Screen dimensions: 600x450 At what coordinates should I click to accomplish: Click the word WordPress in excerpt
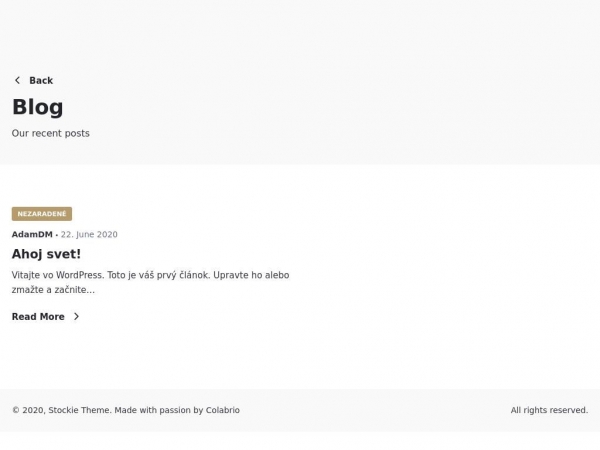click(x=80, y=275)
